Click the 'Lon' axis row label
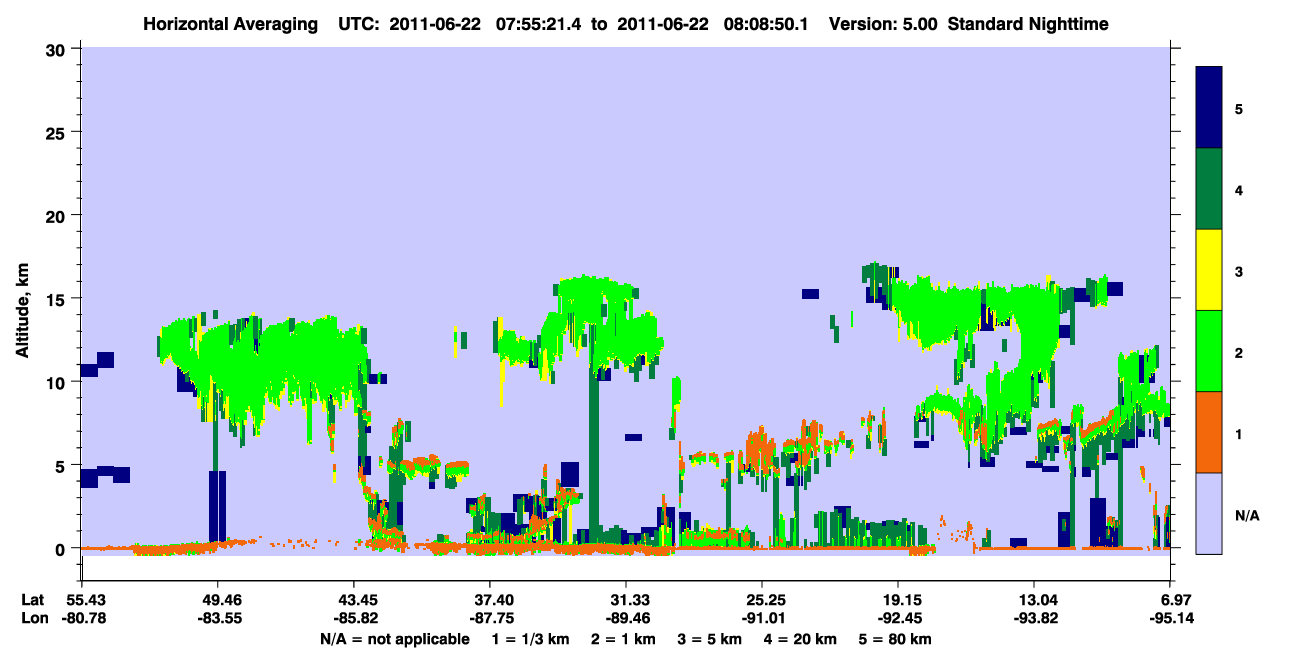The image size is (1300, 667). coord(33,618)
